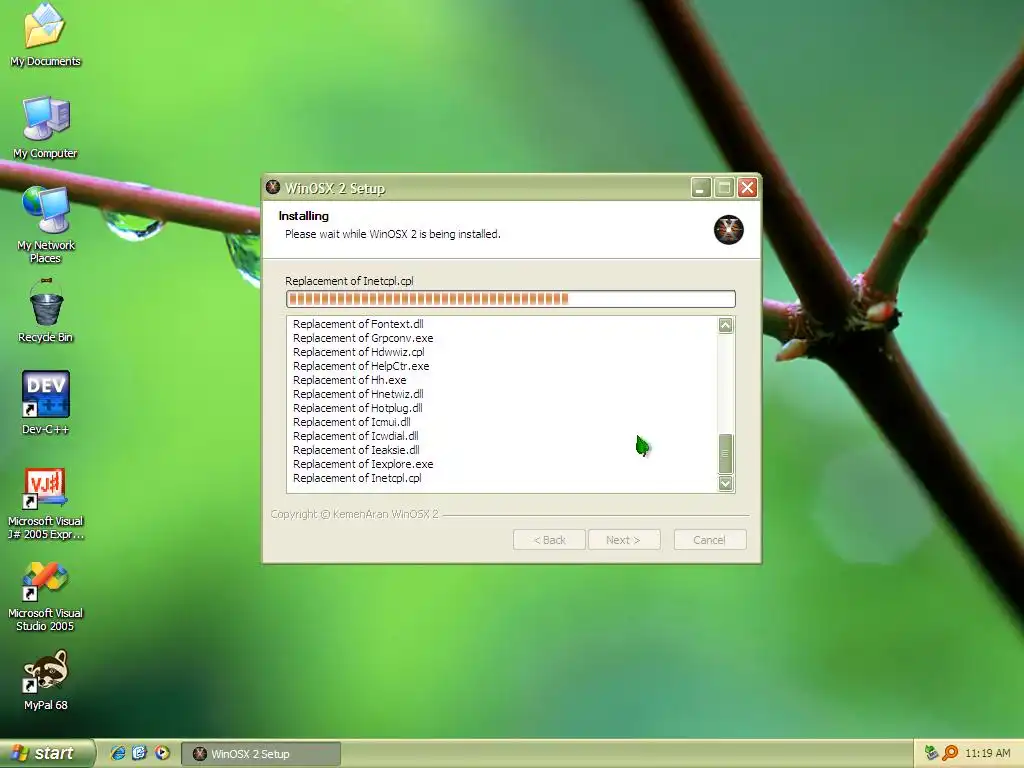Select log line 'Replacement of Hh.exe'
Image resolution: width=1024 pixels, height=768 pixels.
(x=349, y=380)
